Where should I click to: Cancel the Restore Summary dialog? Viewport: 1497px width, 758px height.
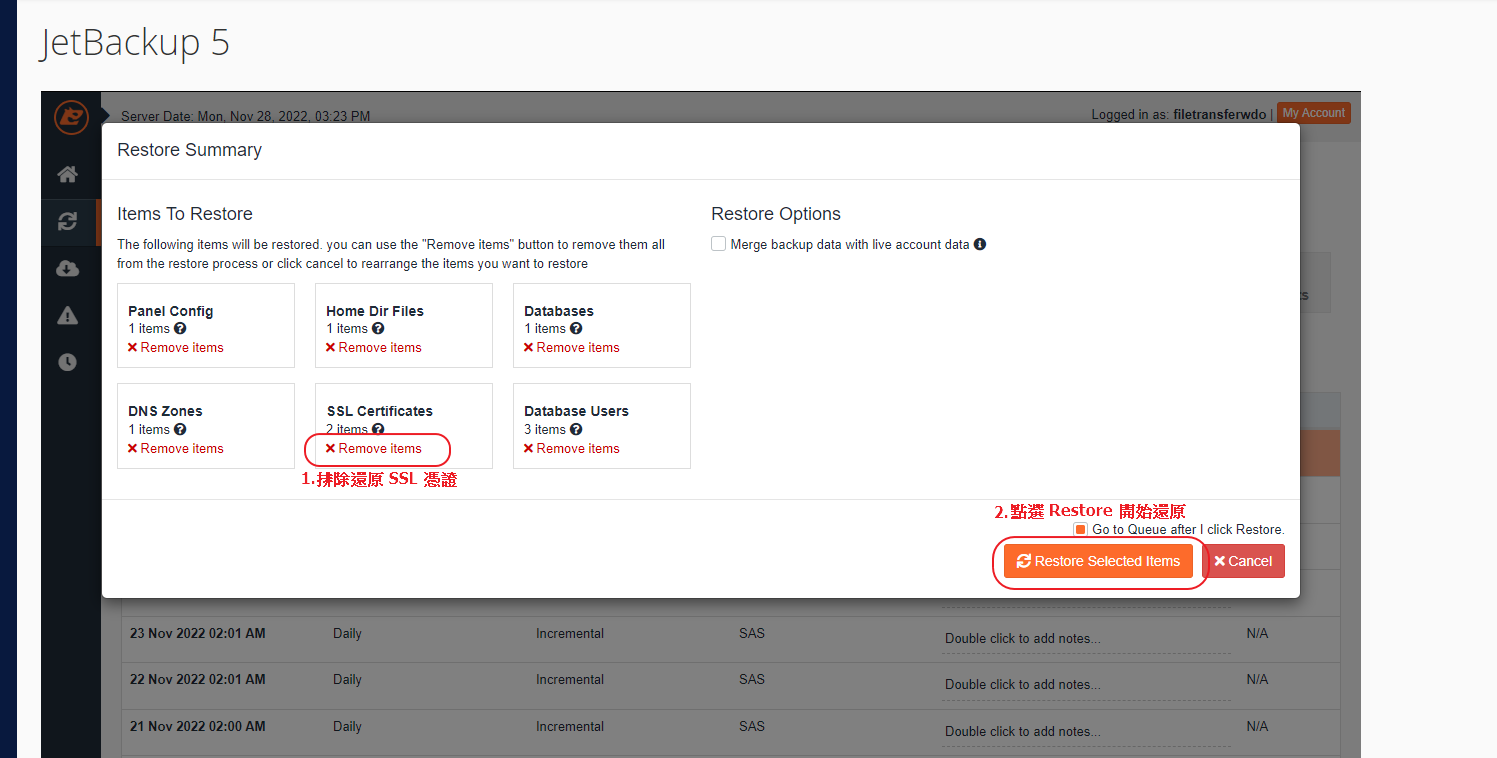point(1243,561)
